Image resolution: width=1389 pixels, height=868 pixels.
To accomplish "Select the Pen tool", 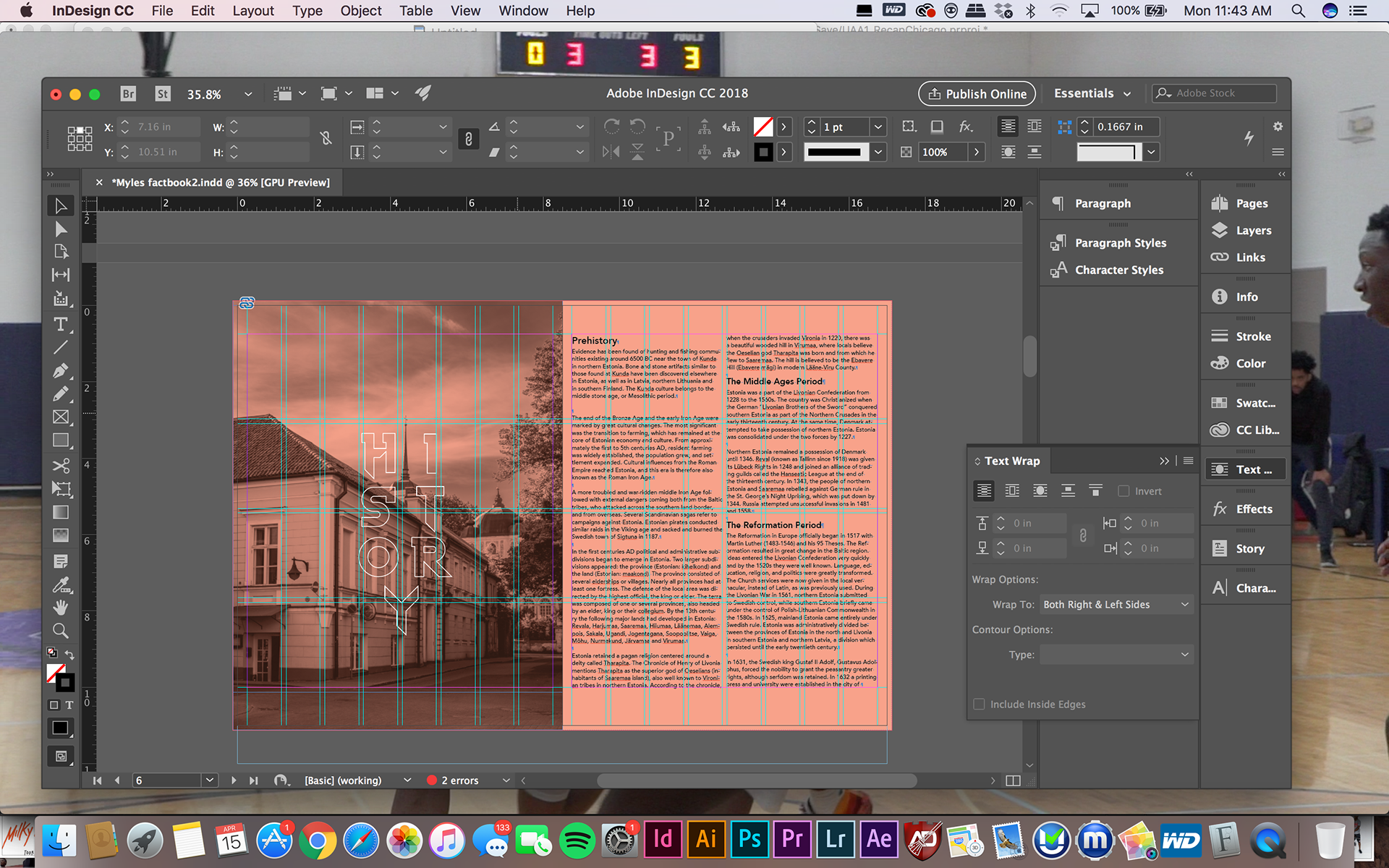I will click(61, 370).
